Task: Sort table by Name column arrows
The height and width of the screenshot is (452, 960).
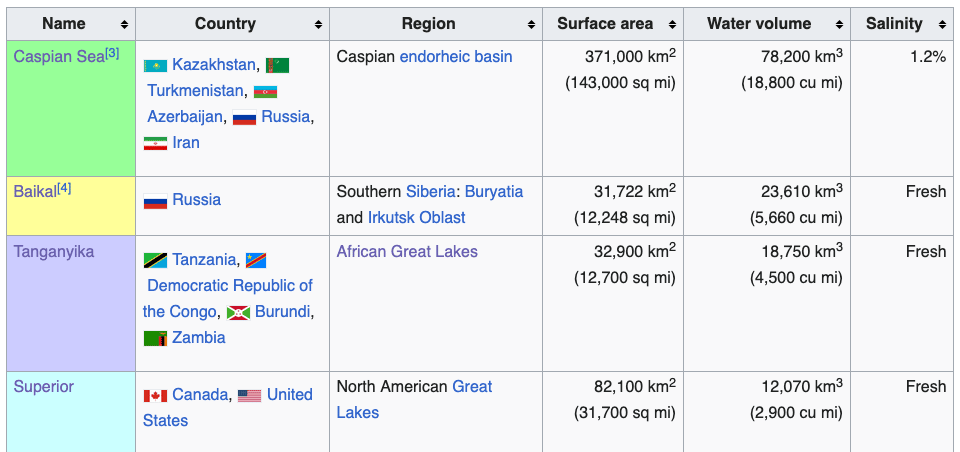Action: coord(125,24)
